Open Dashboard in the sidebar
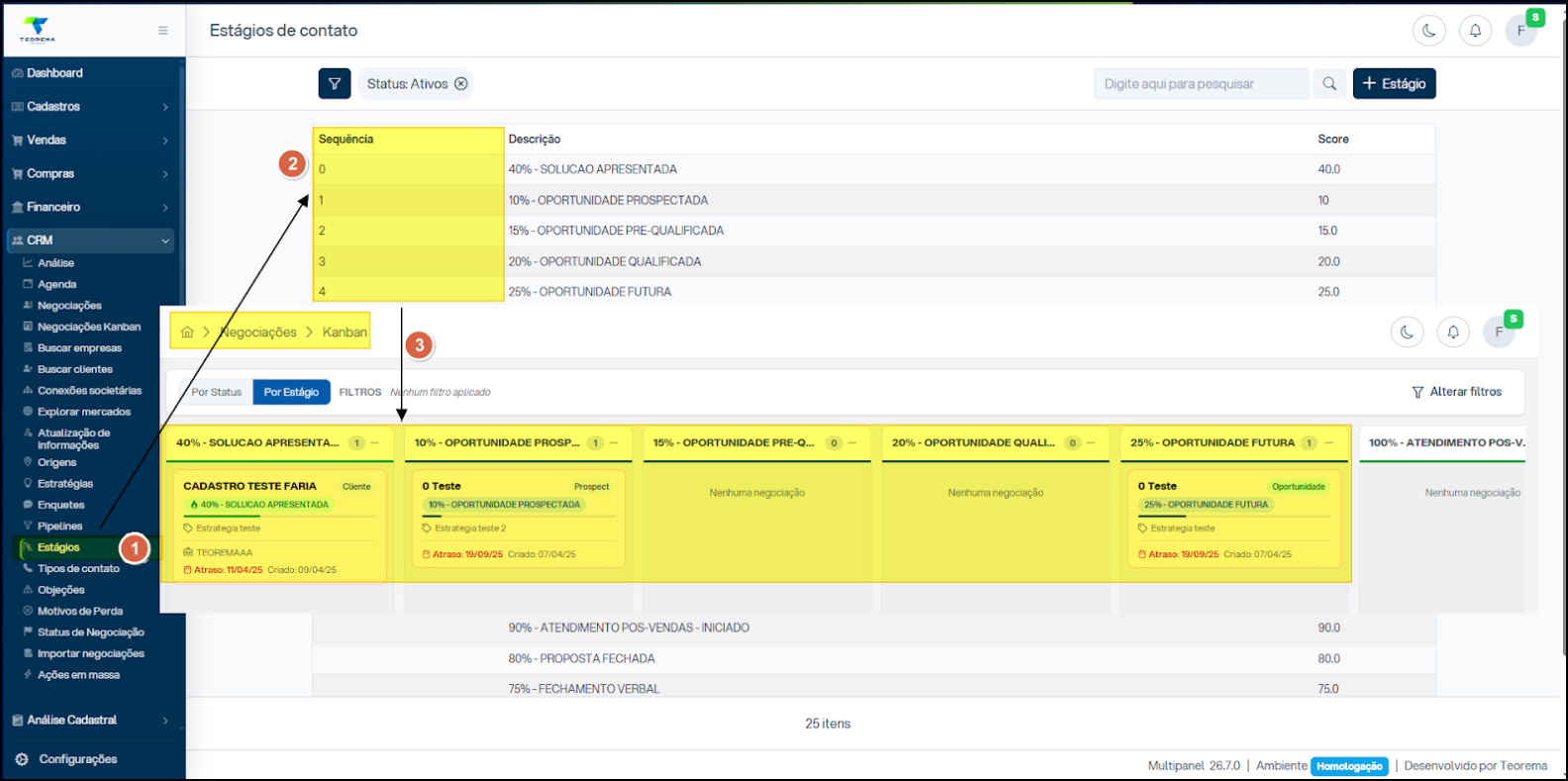The height and width of the screenshot is (781, 1568). 54,73
